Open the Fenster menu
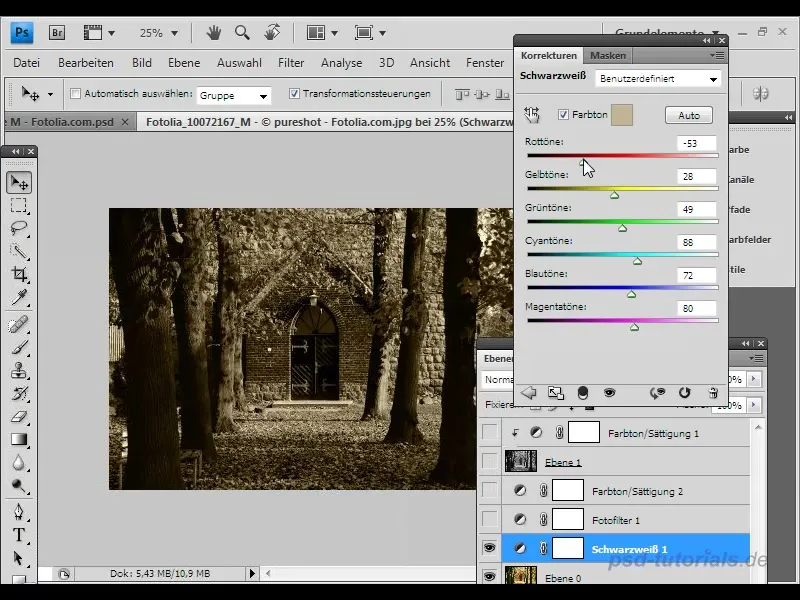Screen dimensions: 800x600 pyautogui.click(x=485, y=63)
